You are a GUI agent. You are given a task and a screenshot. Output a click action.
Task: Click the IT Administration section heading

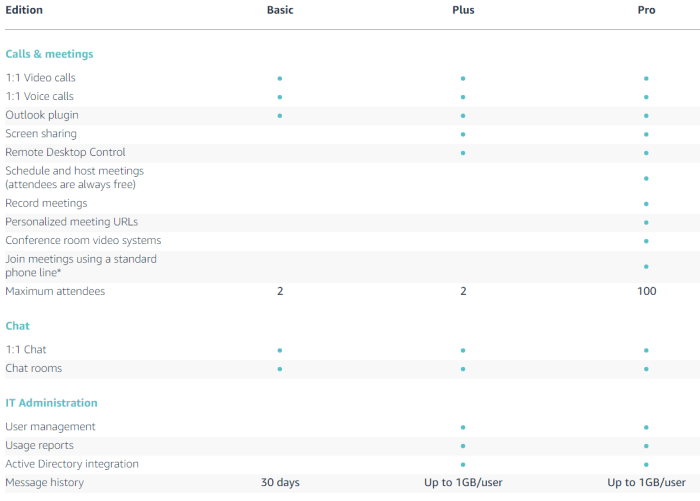point(51,403)
